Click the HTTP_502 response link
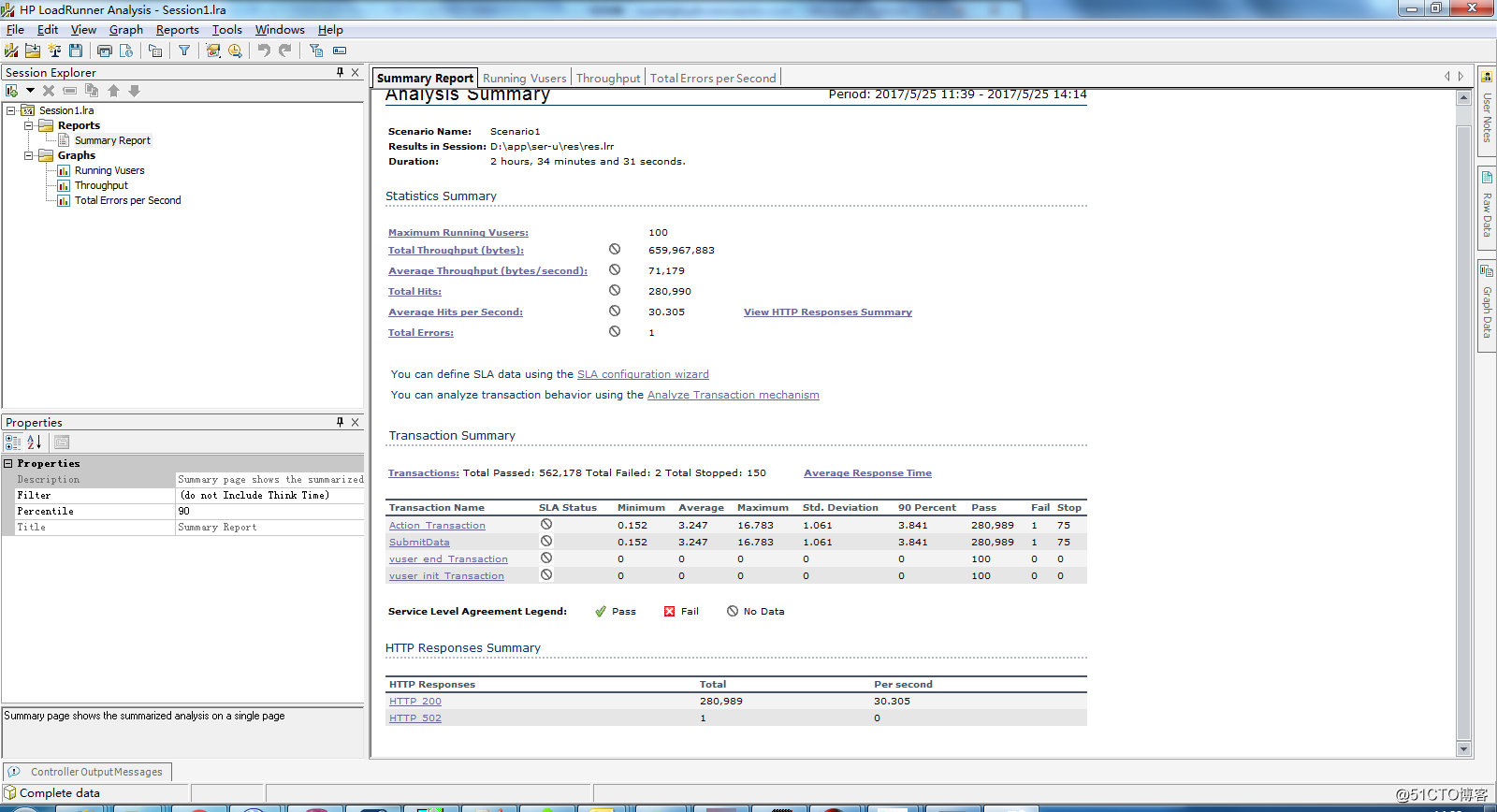Viewport: 1497px width, 812px height. (415, 718)
